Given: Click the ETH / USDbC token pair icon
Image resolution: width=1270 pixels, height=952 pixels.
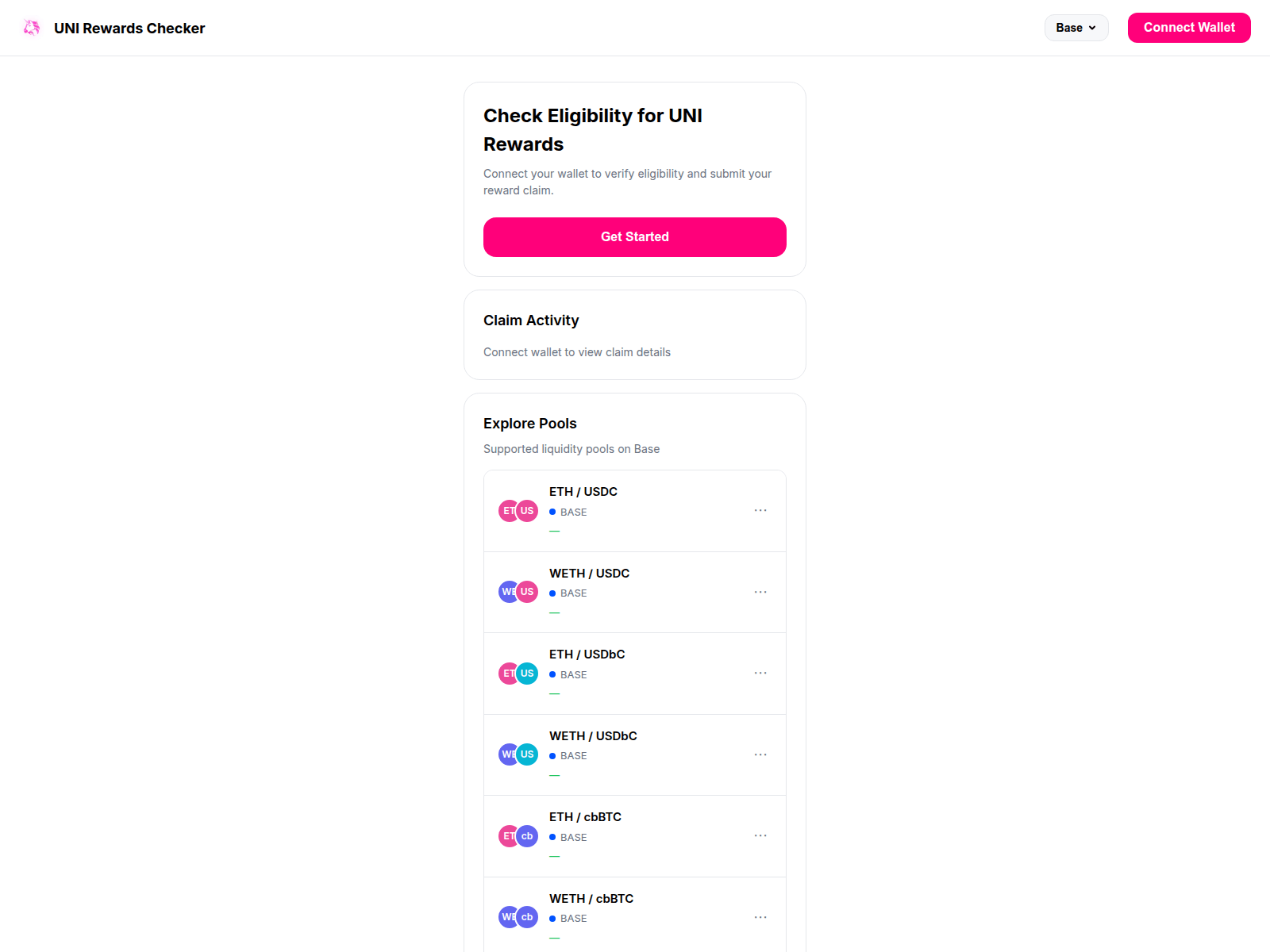Looking at the screenshot, I should pyautogui.click(x=518, y=674).
